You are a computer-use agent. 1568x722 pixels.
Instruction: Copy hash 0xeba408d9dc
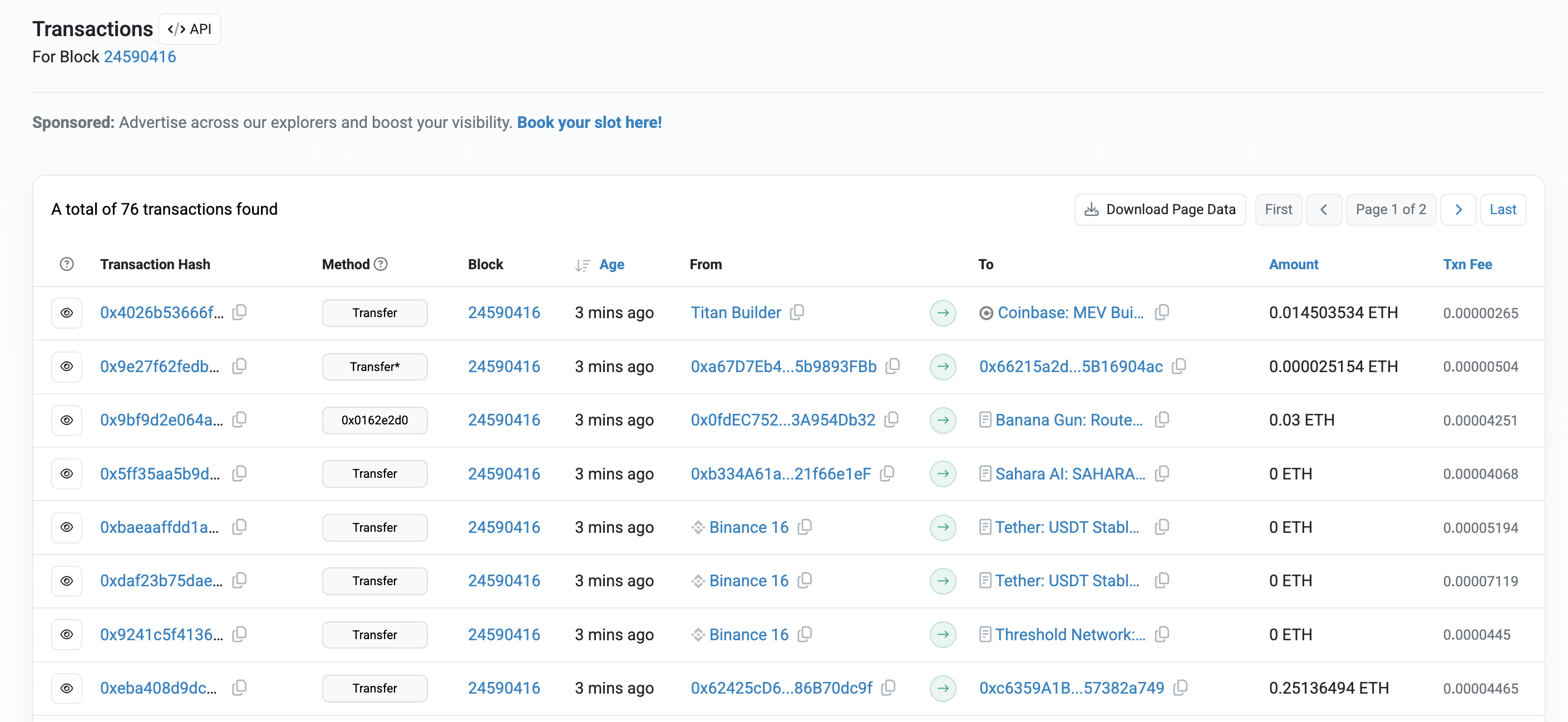tap(240, 688)
